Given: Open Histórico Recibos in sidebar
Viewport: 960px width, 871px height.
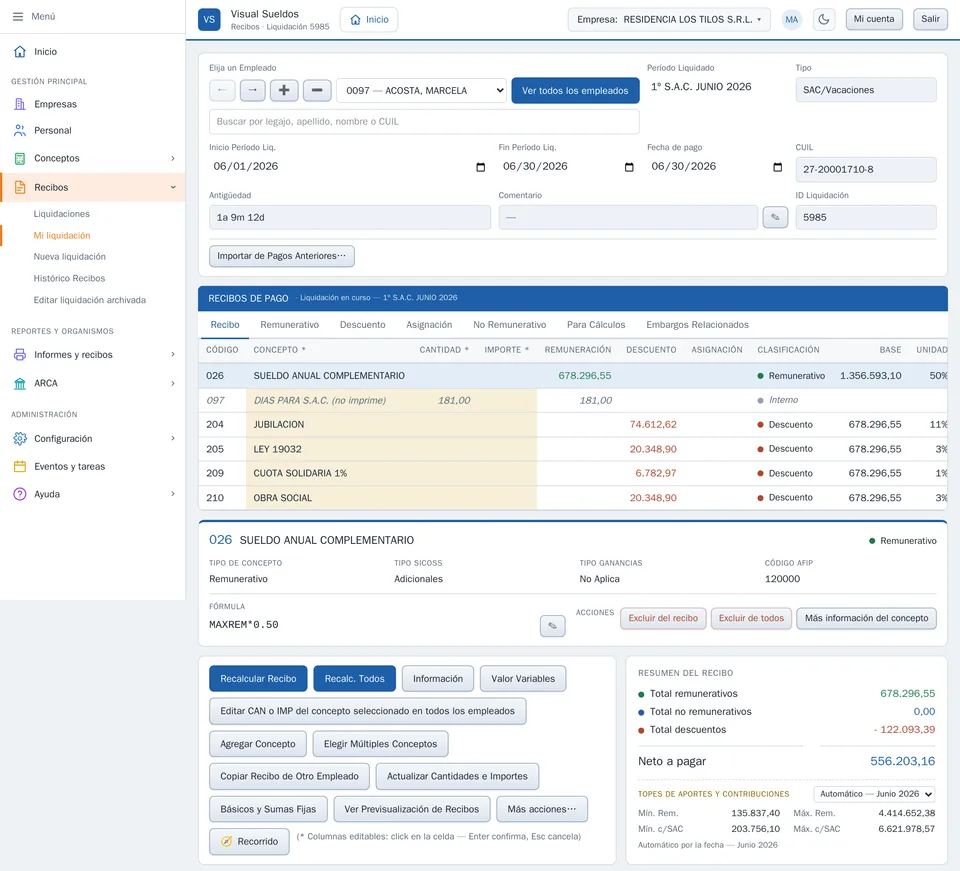Looking at the screenshot, I should pos(69,278).
